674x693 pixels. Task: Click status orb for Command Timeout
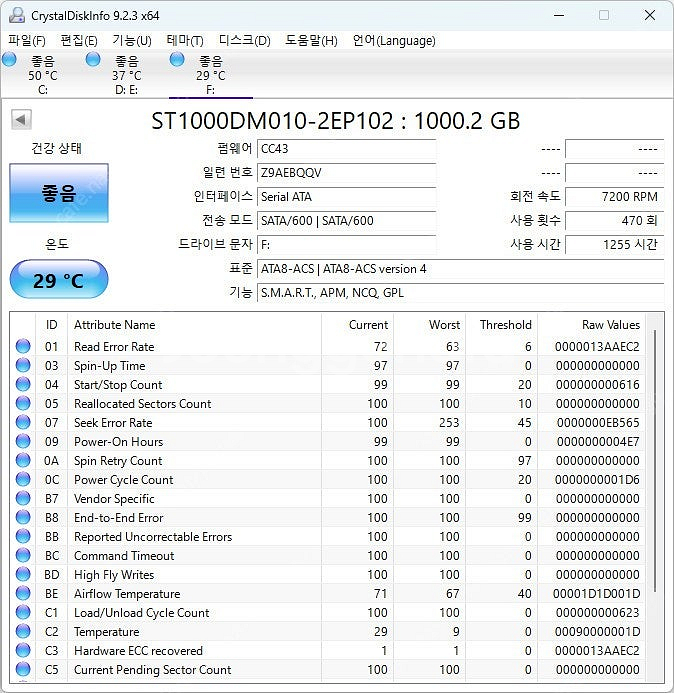23,555
